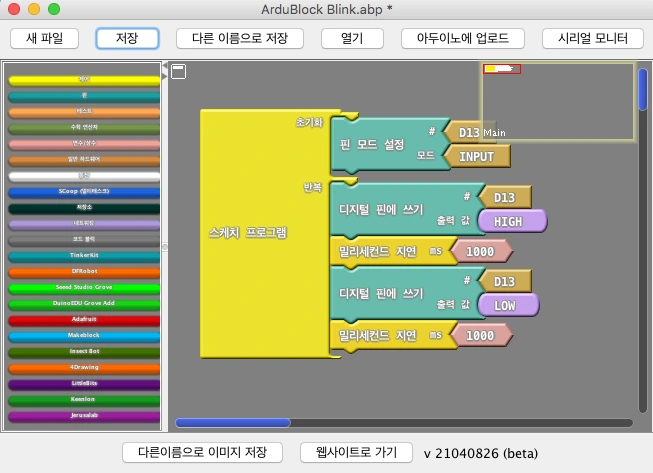653x473 pixels.
Task: Click the 초기화 setup label
Action: (x=309, y=122)
